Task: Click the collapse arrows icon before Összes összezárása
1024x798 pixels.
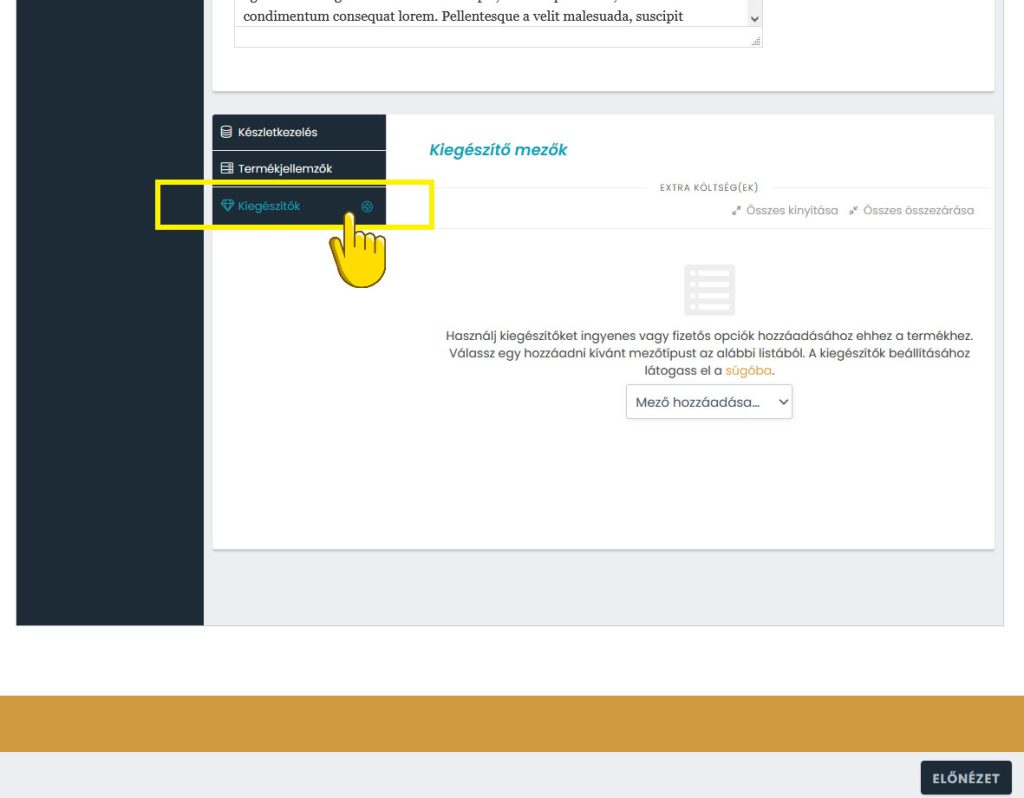Action: pos(853,211)
